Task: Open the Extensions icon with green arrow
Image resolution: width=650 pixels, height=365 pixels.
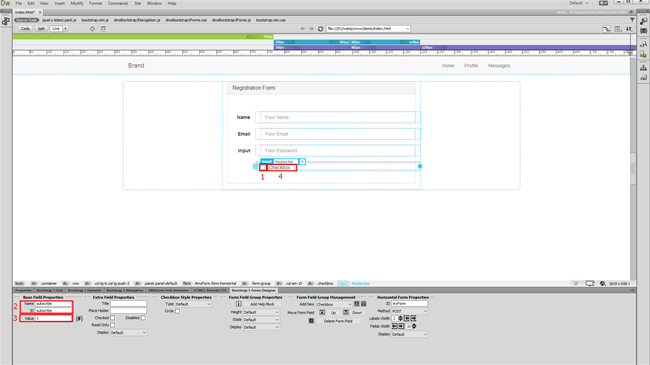Action: coord(643,54)
